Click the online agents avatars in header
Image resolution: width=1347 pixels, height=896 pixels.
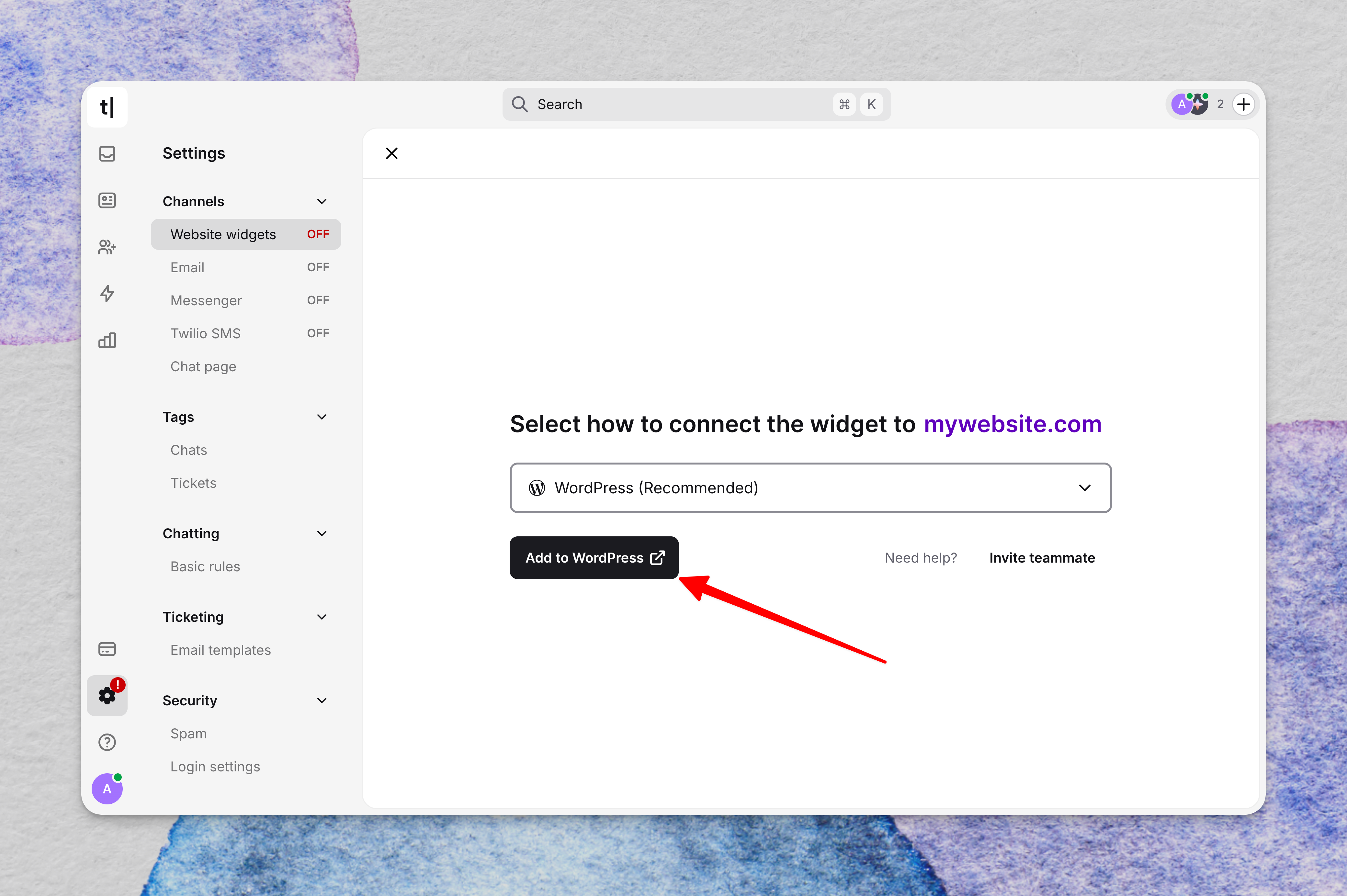pos(1190,105)
